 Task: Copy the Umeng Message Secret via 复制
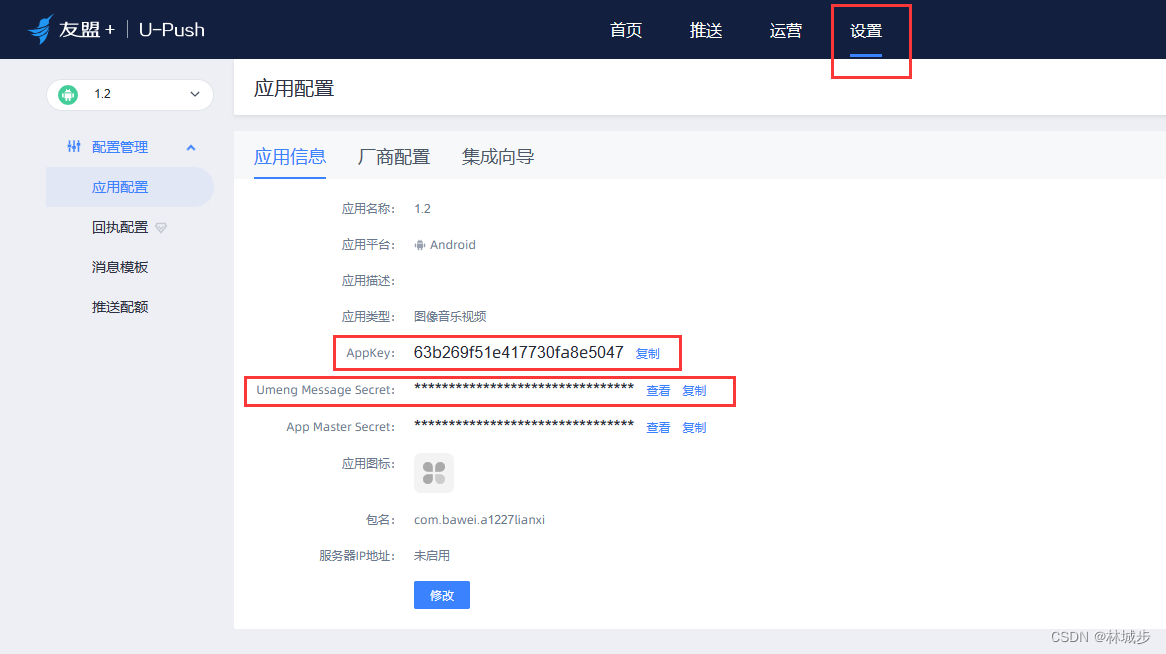tap(695, 391)
